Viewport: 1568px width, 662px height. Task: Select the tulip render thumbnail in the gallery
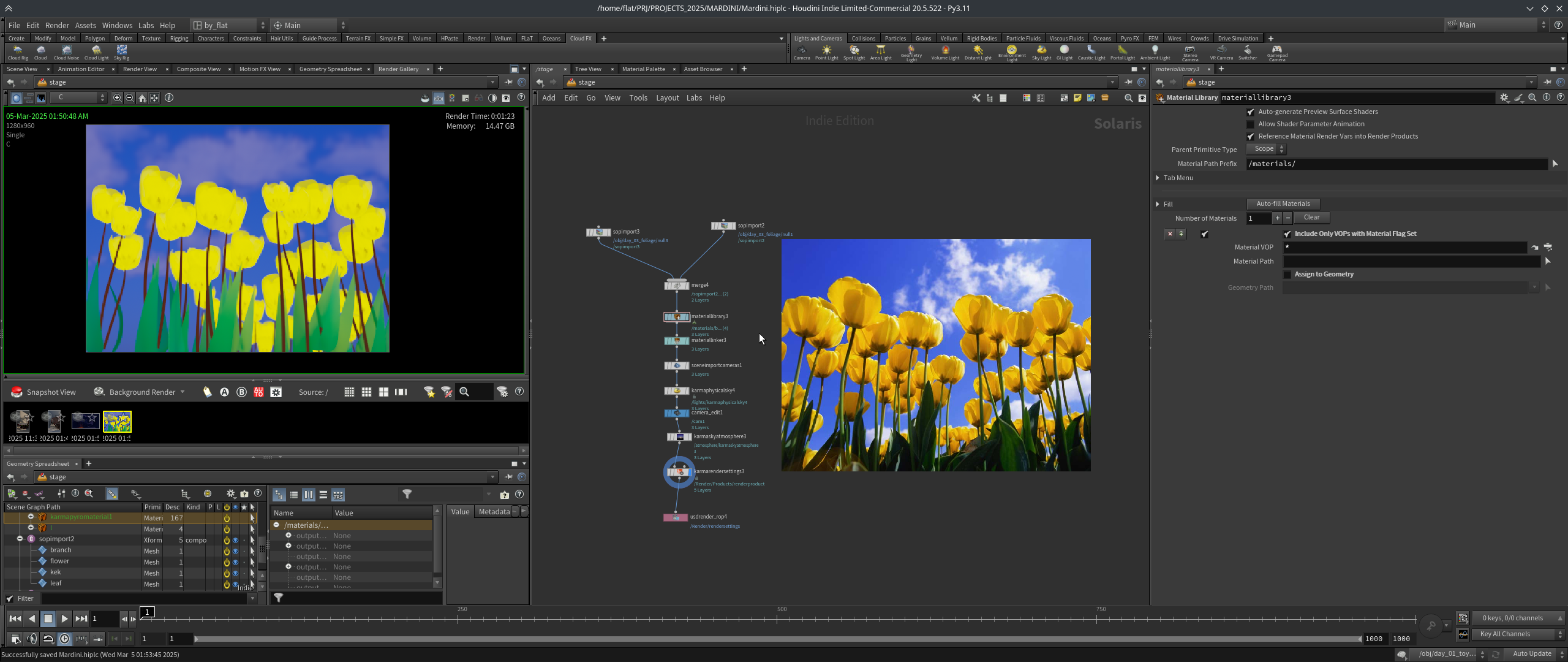117,421
